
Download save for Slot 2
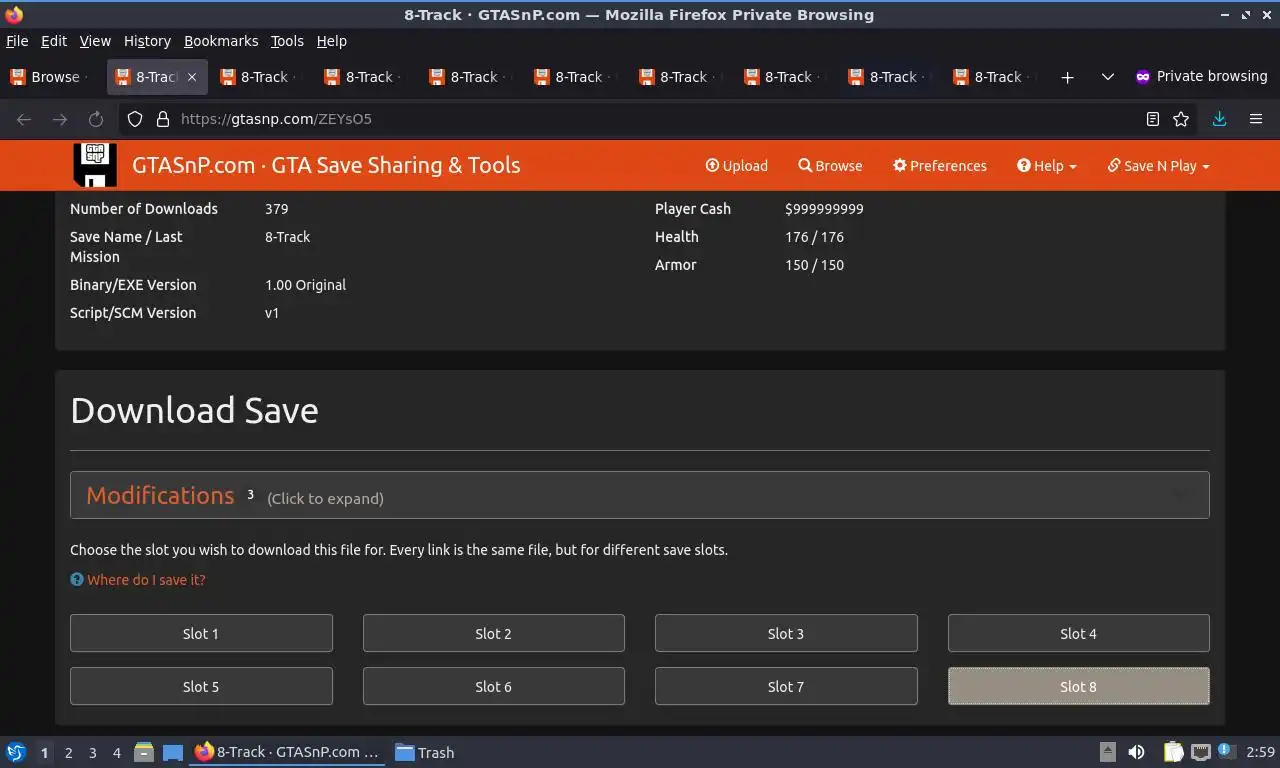(x=493, y=633)
